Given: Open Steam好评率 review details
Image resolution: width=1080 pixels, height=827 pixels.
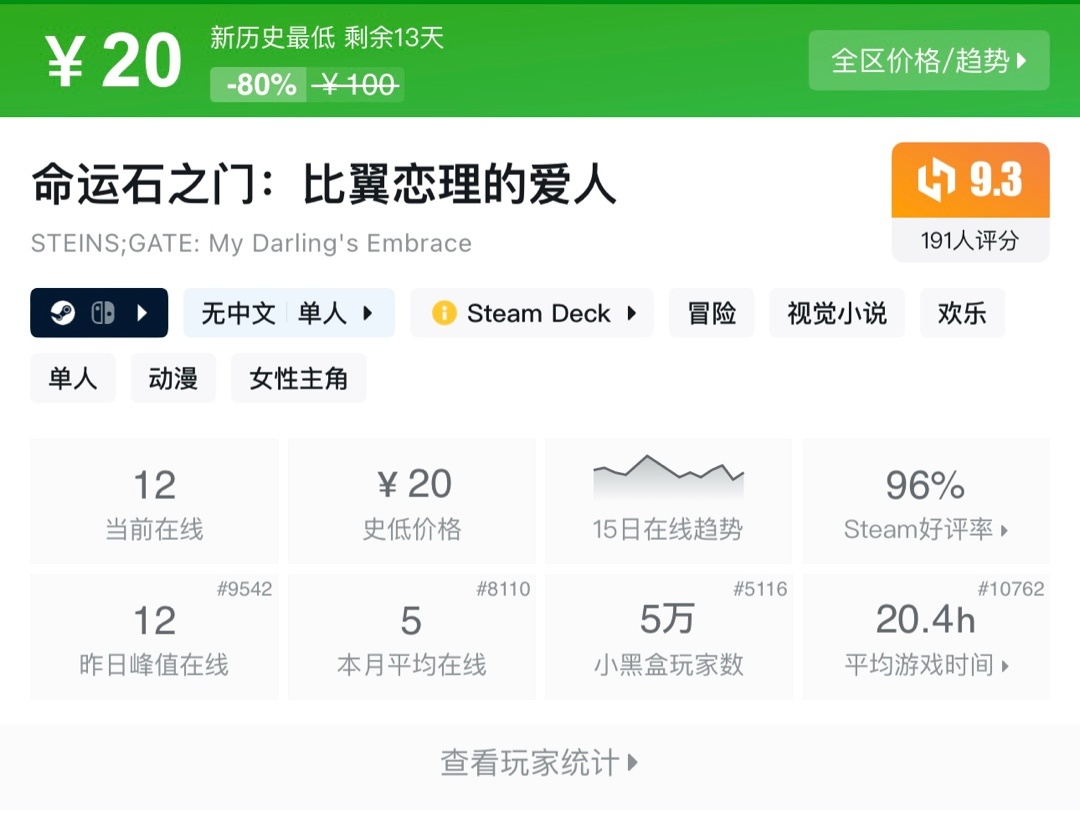Looking at the screenshot, I should point(926,529).
